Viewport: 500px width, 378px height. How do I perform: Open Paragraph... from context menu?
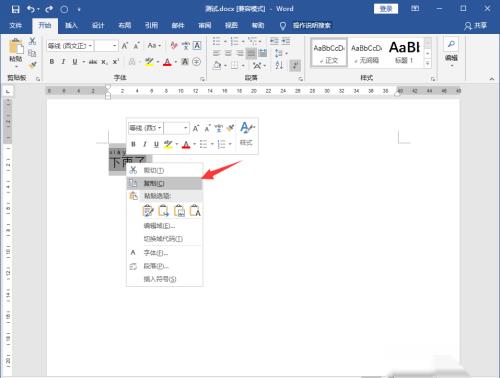pos(165,266)
